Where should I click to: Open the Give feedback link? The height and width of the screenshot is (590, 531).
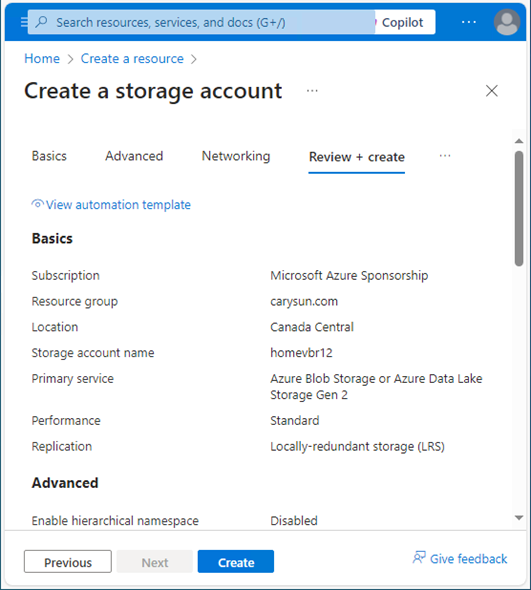click(x=469, y=559)
